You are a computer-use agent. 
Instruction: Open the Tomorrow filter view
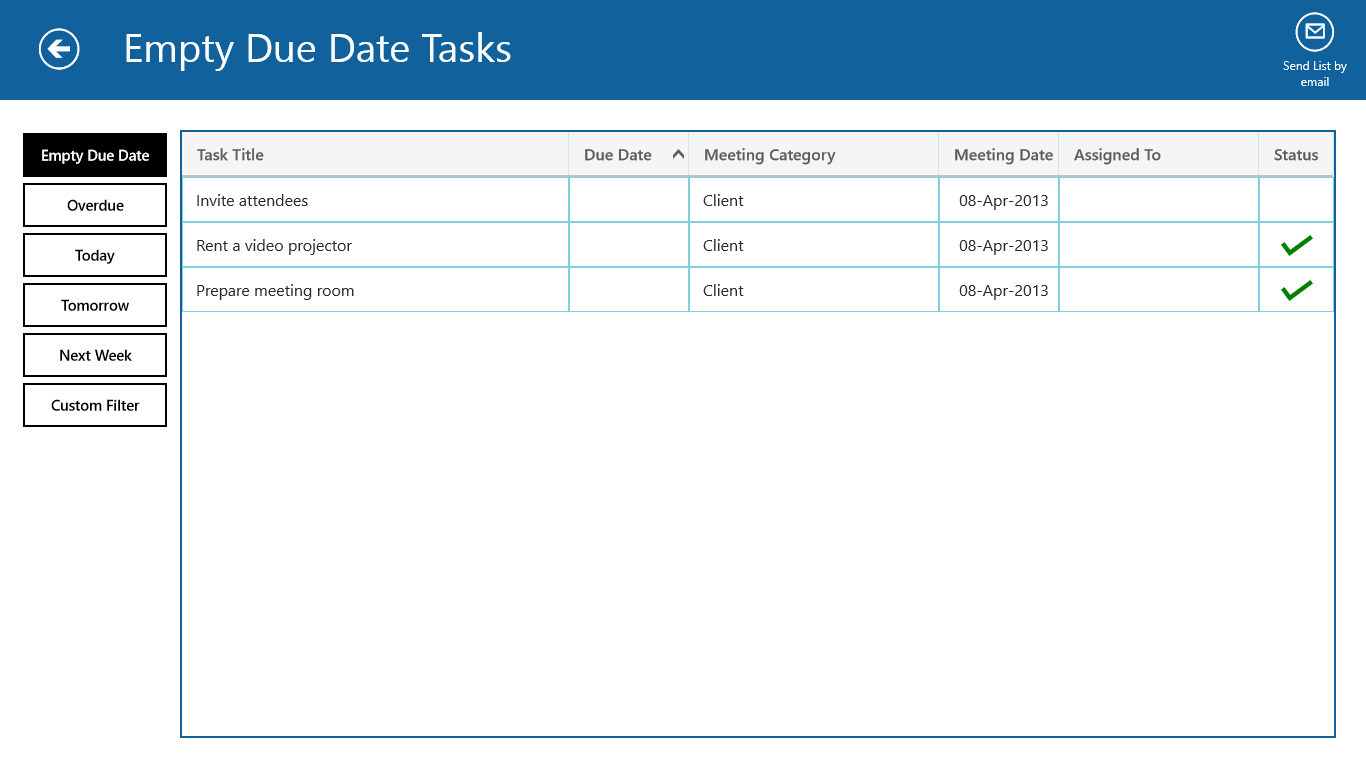94,305
